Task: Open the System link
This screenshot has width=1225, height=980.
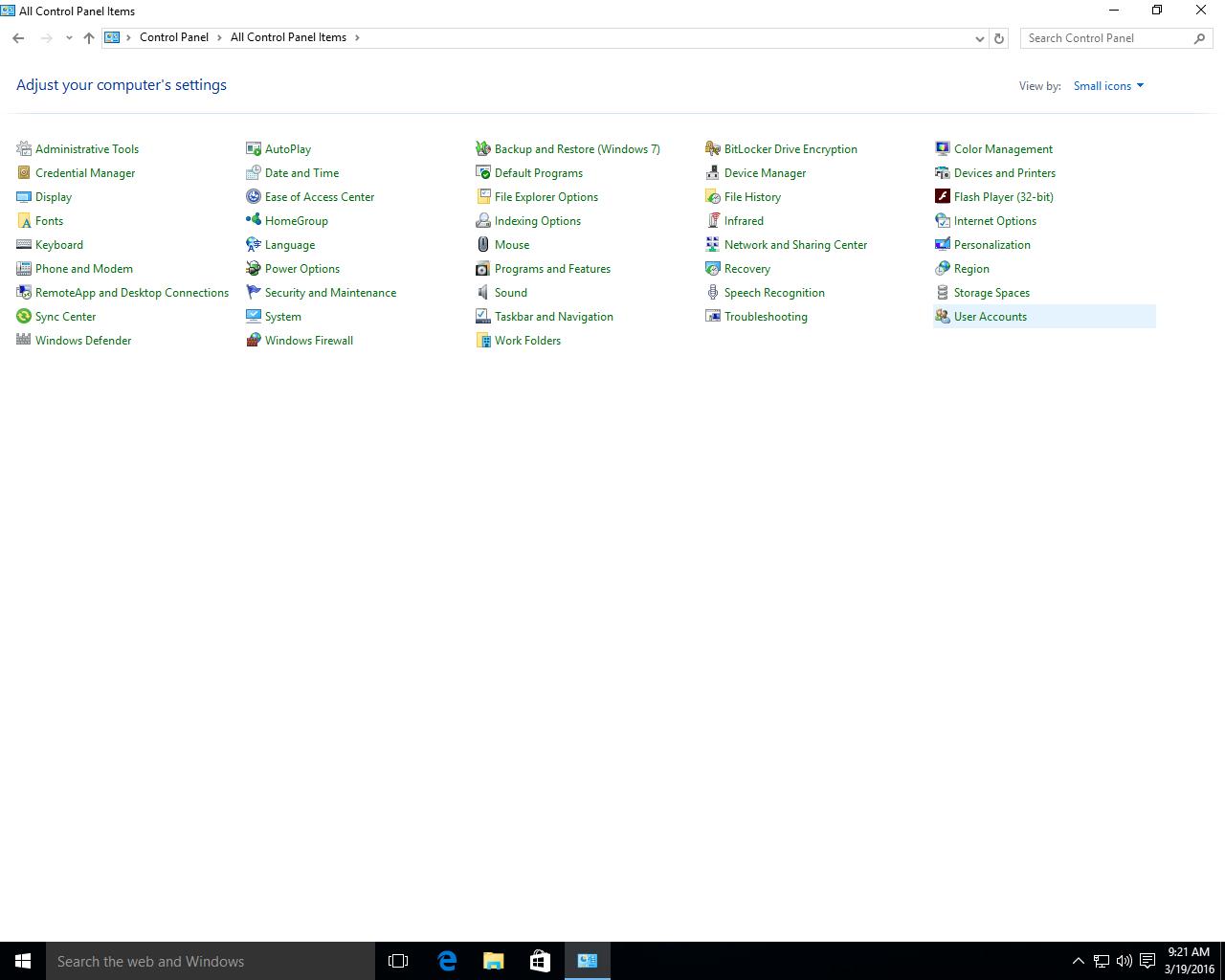Action: tap(283, 317)
